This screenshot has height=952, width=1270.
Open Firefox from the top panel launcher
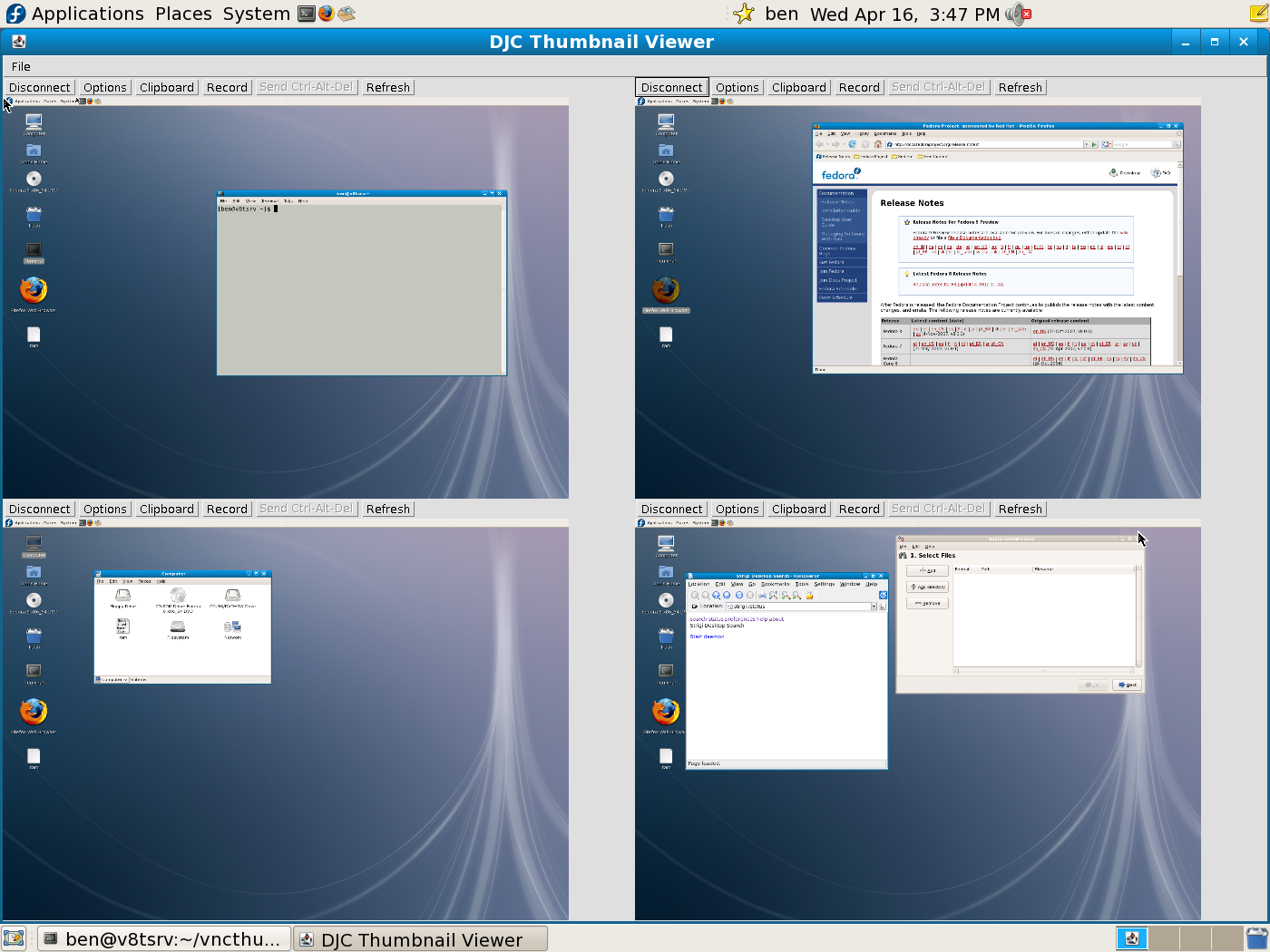(x=327, y=14)
